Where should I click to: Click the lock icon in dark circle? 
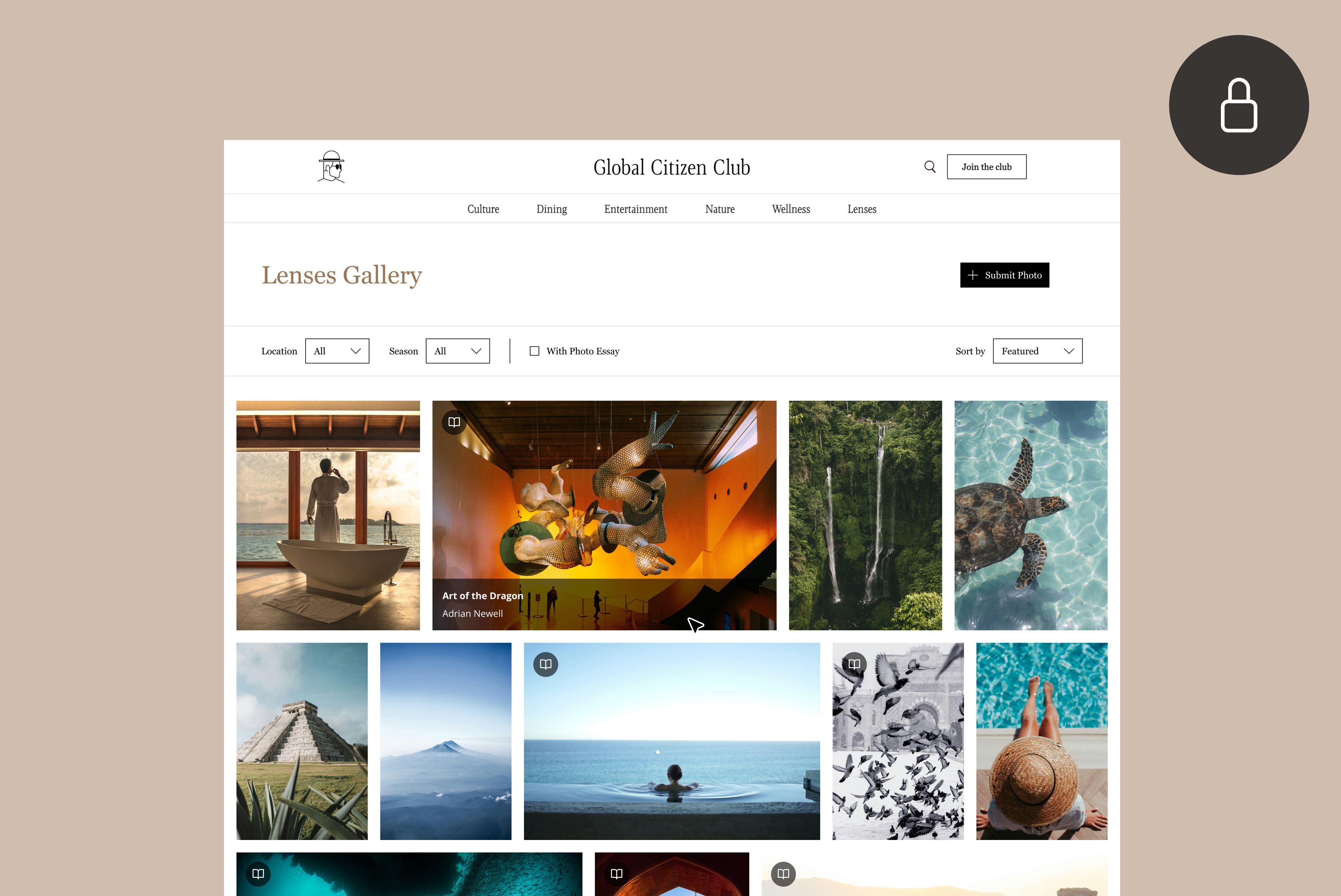pos(1239,105)
